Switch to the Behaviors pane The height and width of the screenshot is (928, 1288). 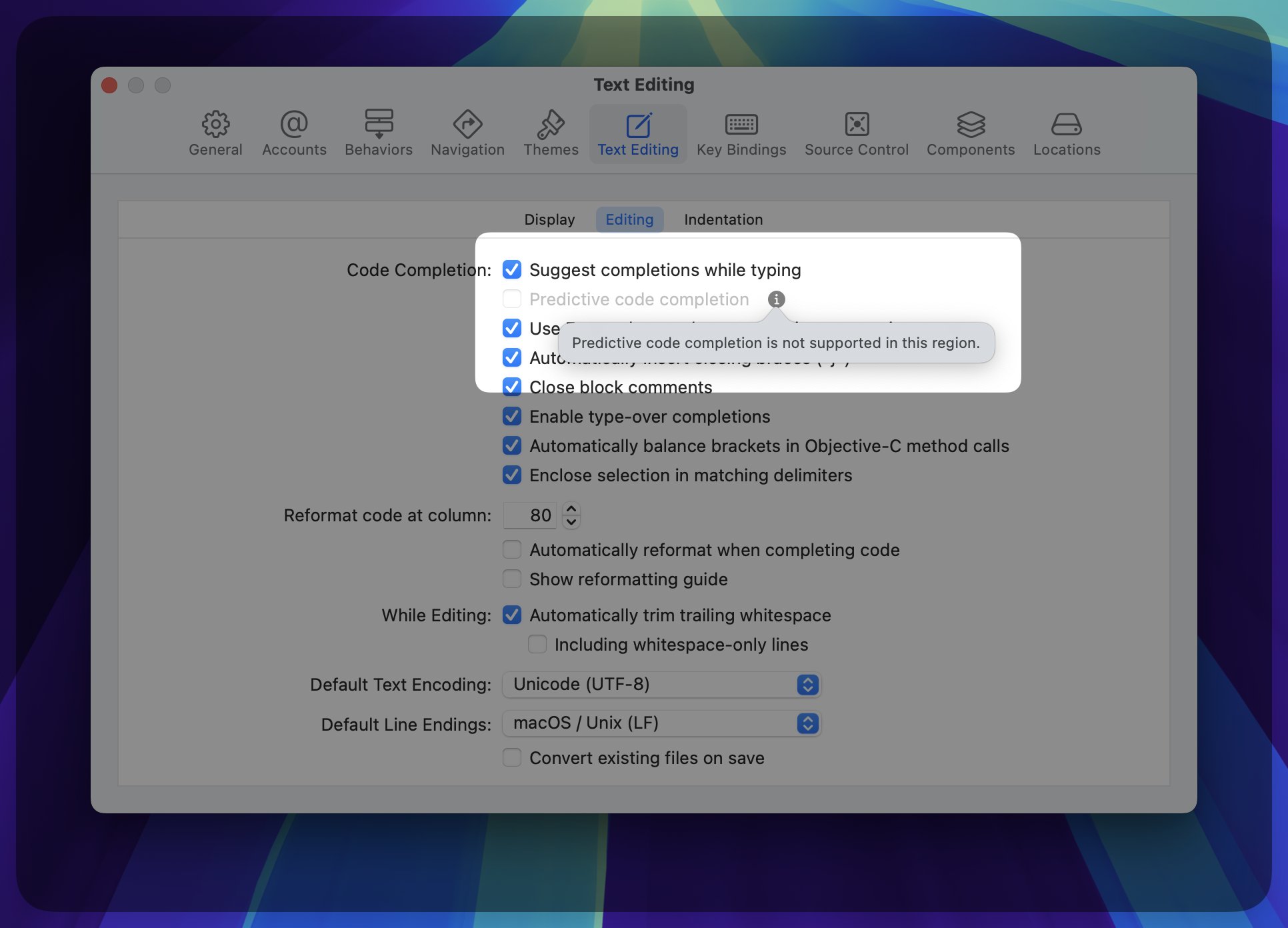coord(378,133)
